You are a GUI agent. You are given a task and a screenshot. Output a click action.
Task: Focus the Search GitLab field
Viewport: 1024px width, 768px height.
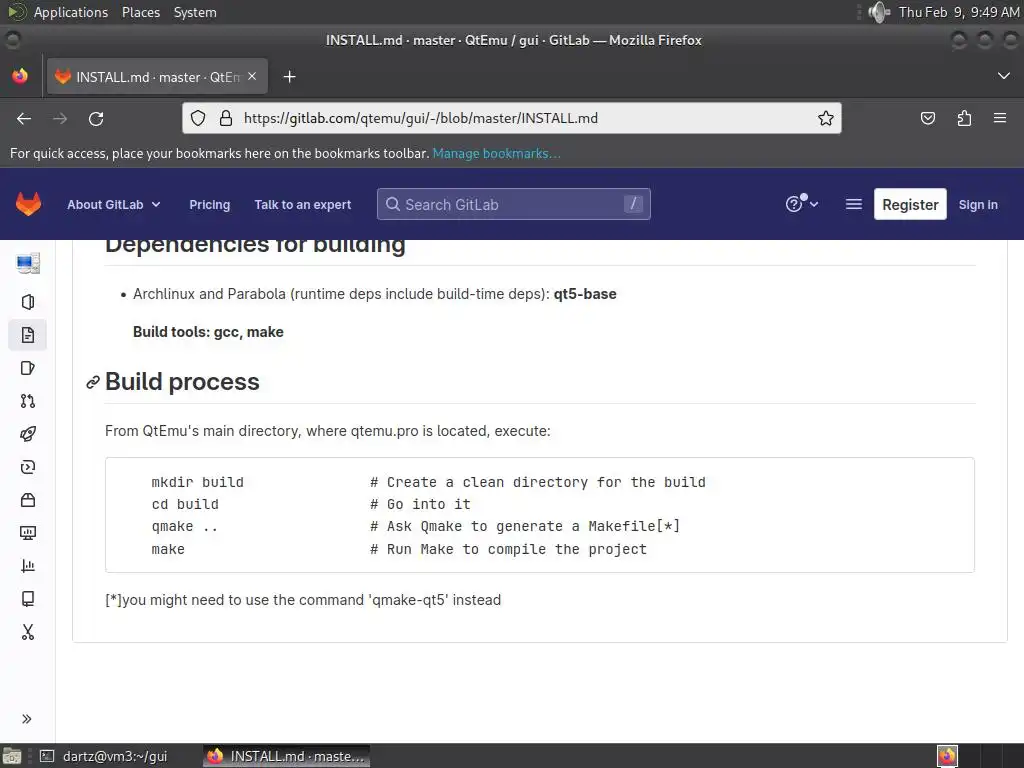(x=513, y=204)
